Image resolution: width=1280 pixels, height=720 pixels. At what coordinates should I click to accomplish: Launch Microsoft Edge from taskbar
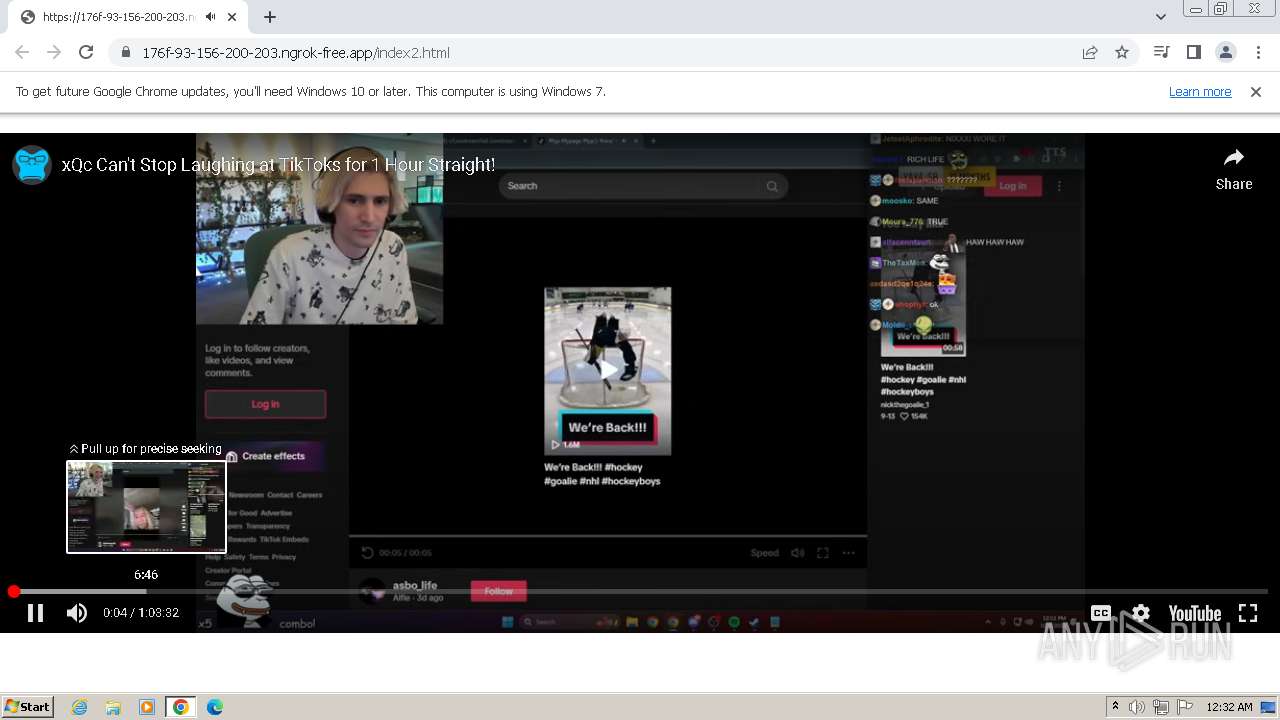point(215,707)
